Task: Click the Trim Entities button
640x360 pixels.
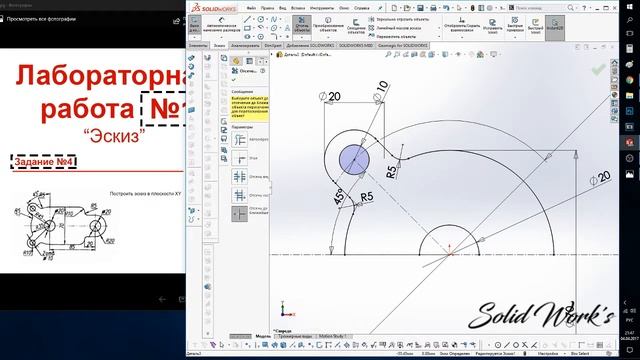Action: pyautogui.click(x=302, y=24)
